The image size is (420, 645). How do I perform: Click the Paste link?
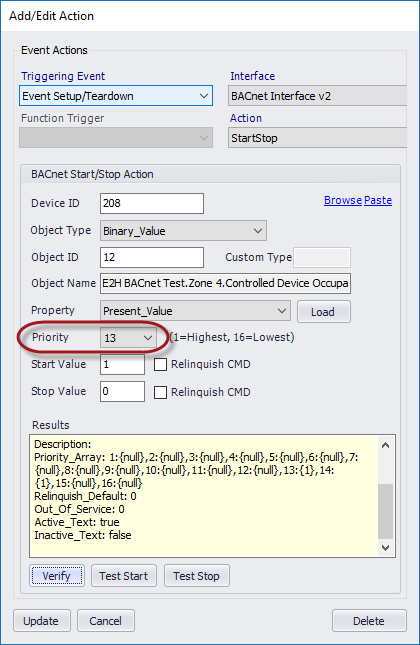[378, 200]
